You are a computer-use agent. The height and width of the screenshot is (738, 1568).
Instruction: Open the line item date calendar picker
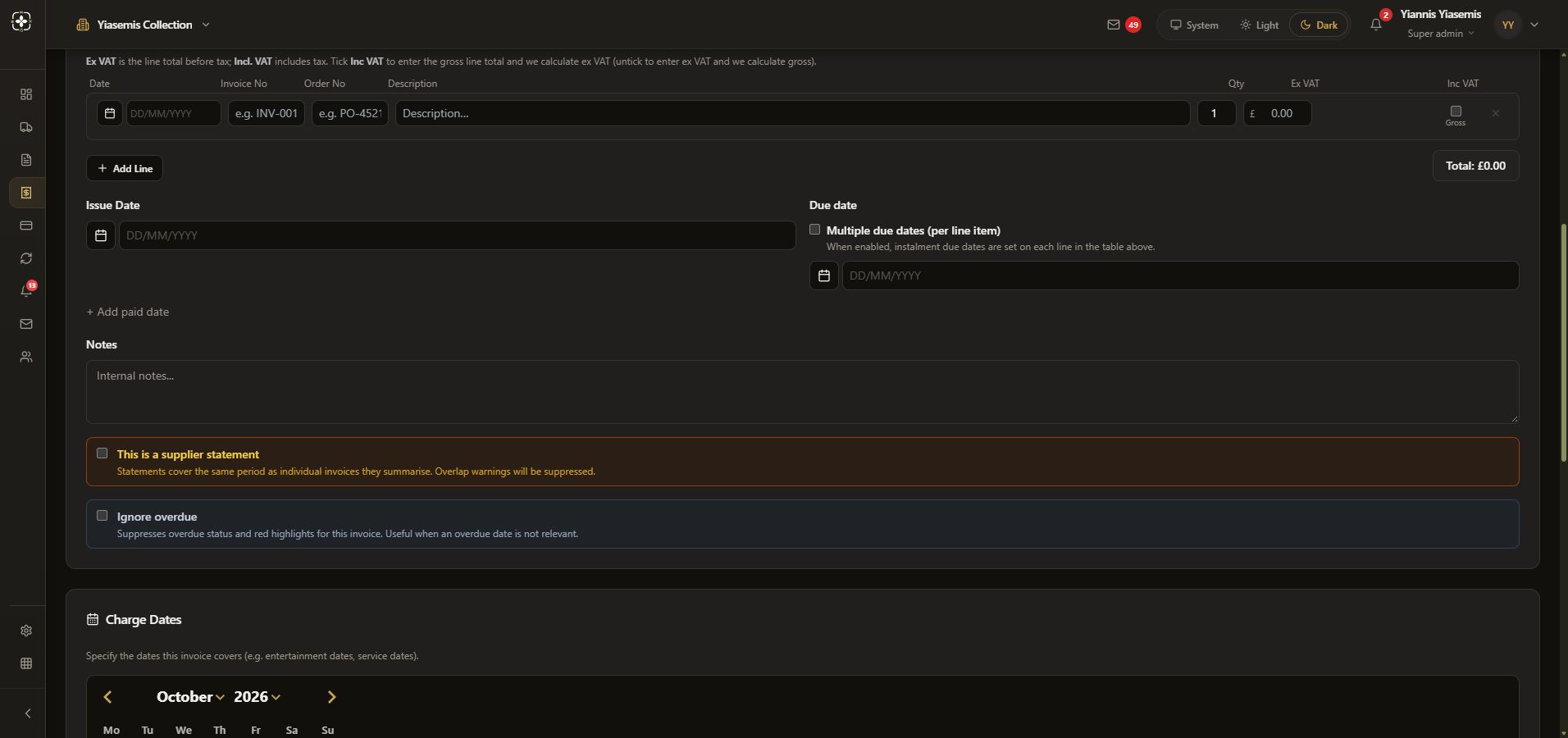point(110,113)
